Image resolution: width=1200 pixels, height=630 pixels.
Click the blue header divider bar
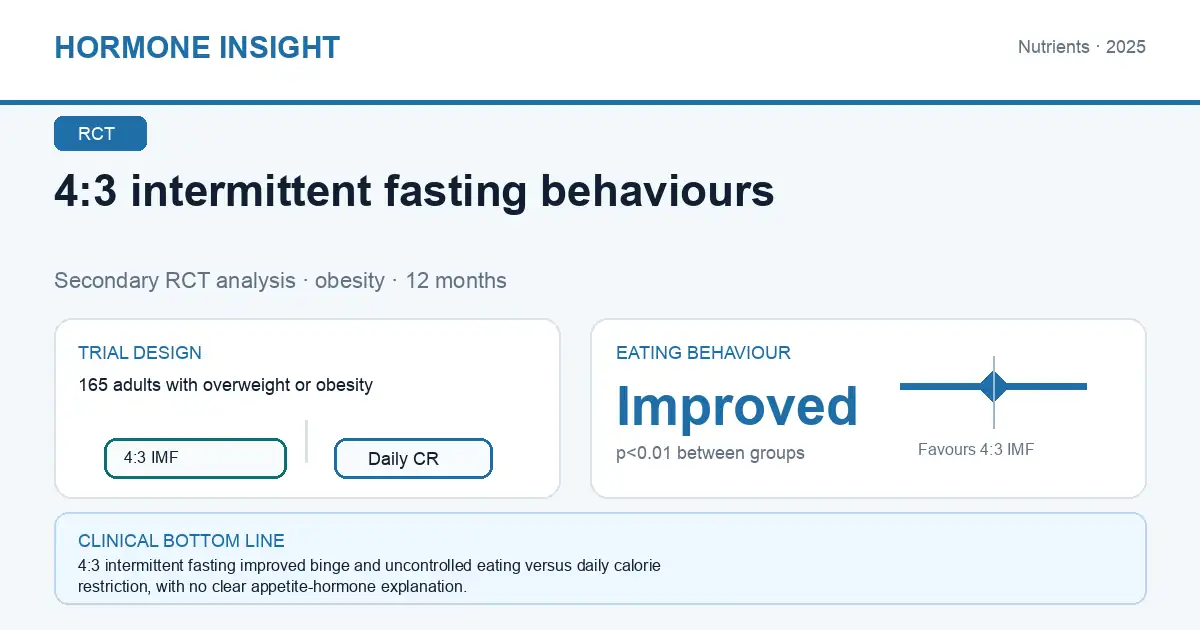pyautogui.click(x=600, y=102)
